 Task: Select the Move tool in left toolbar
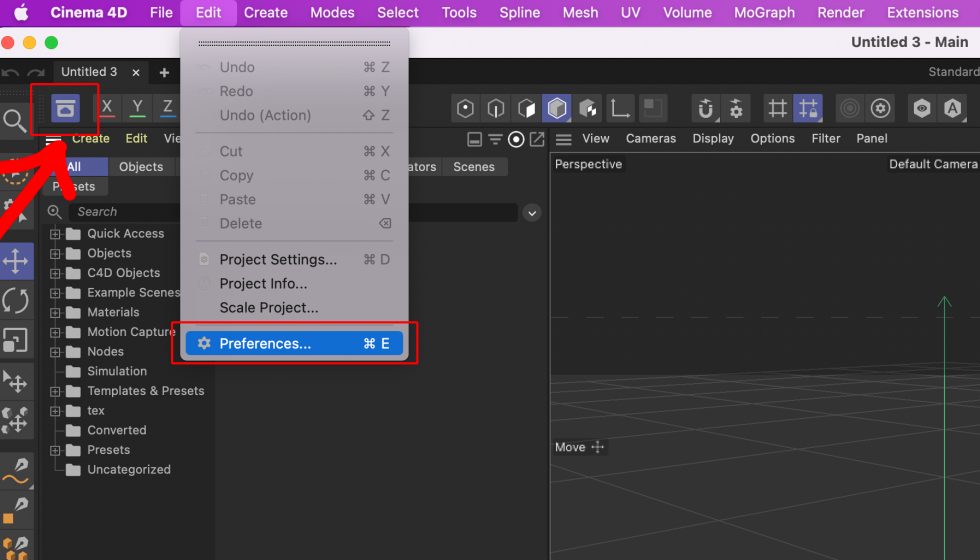pos(16,261)
